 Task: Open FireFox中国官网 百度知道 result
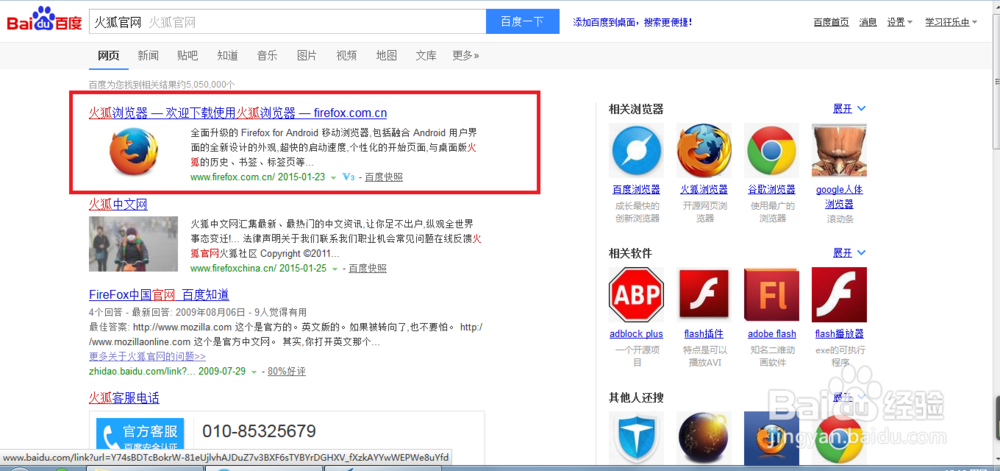[x=159, y=295]
